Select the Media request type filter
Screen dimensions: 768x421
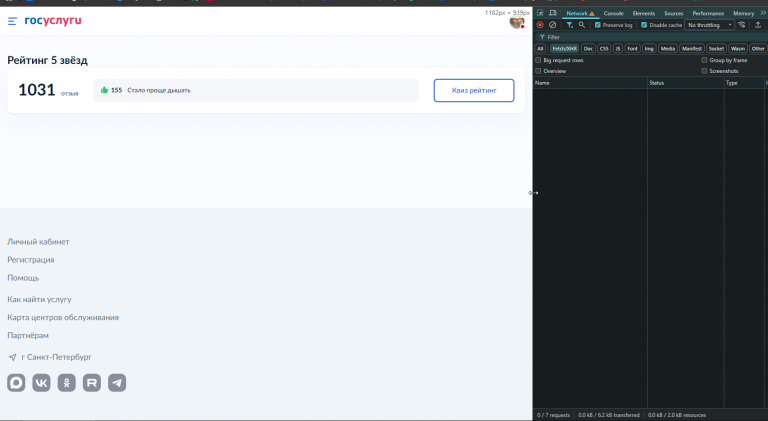[x=668, y=48]
